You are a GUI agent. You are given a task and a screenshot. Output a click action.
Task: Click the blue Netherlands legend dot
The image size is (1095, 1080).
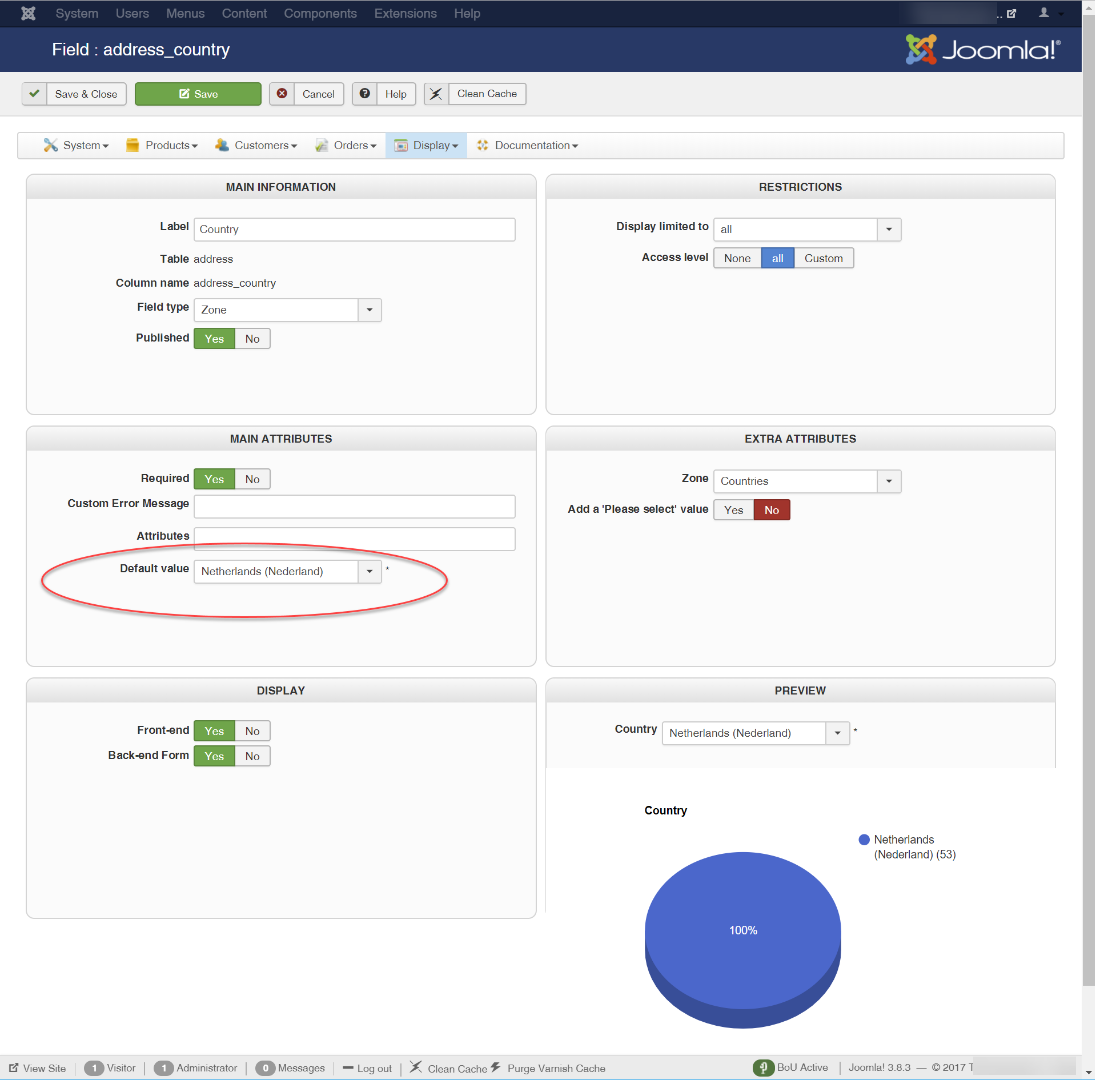pos(864,839)
